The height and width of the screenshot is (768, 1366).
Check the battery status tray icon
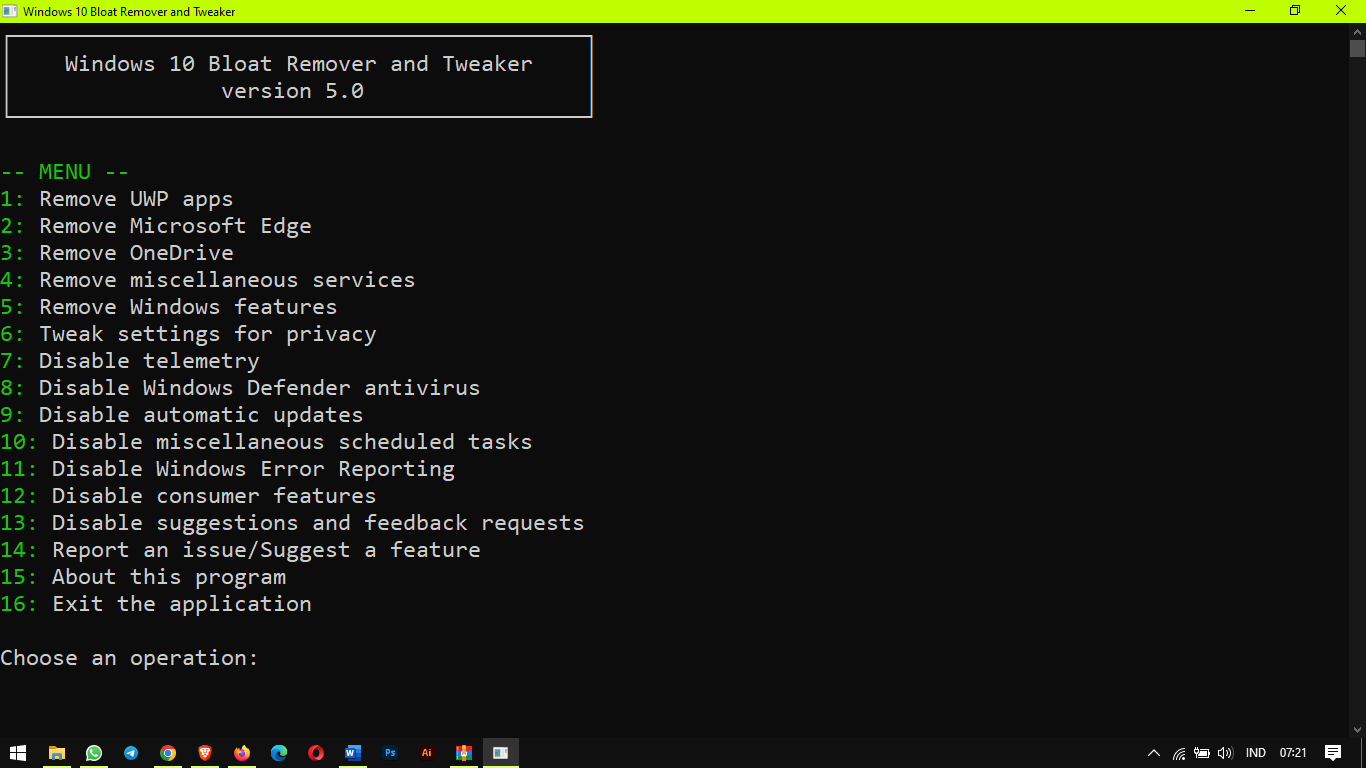click(x=1202, y=753)
